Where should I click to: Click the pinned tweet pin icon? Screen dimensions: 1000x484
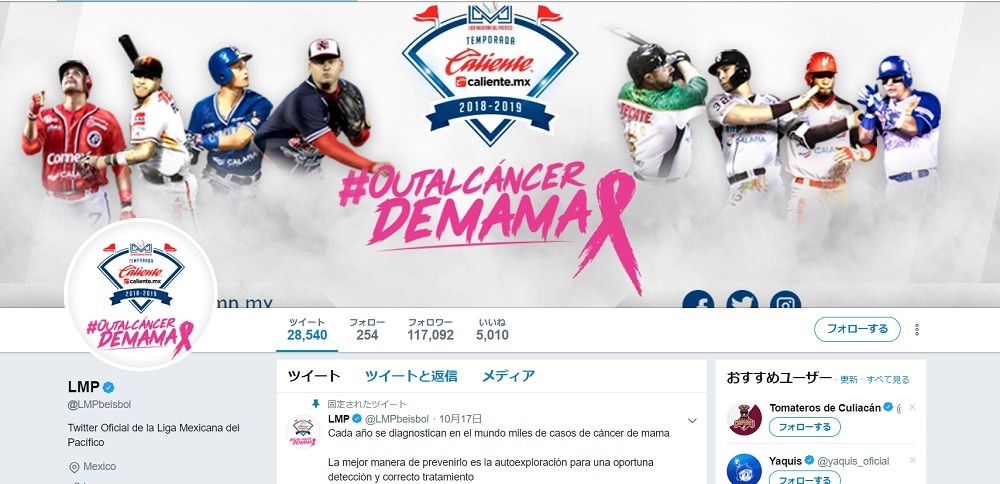[x=315, y=404]
